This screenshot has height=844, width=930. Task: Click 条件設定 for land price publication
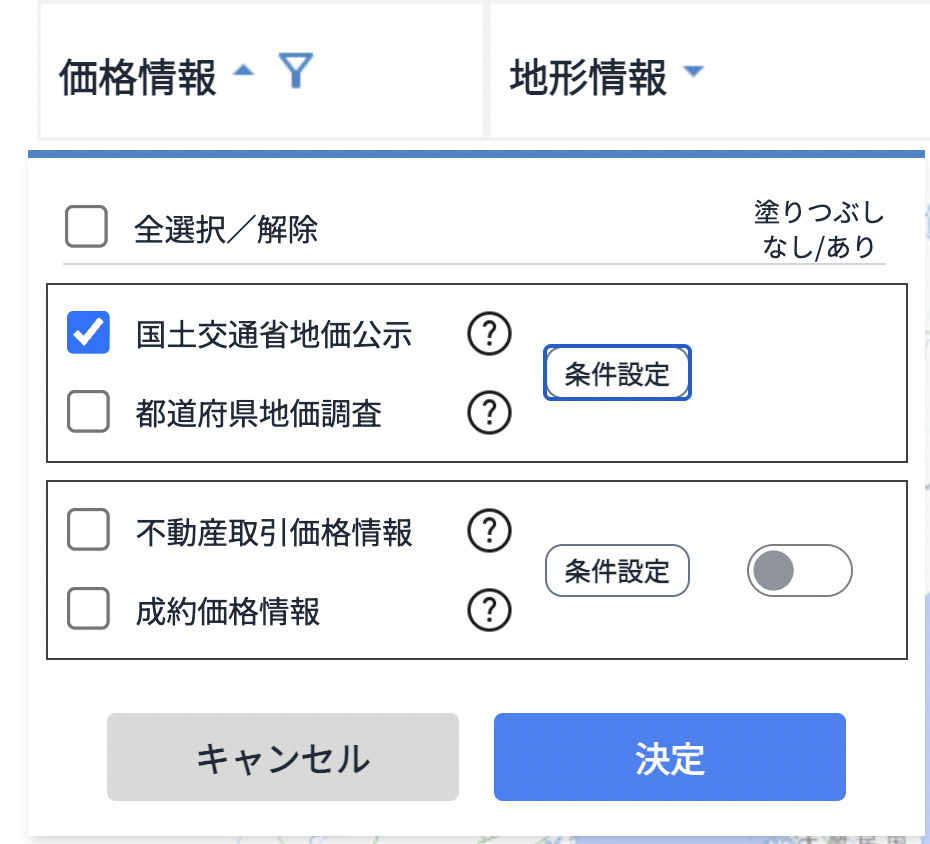617,374
